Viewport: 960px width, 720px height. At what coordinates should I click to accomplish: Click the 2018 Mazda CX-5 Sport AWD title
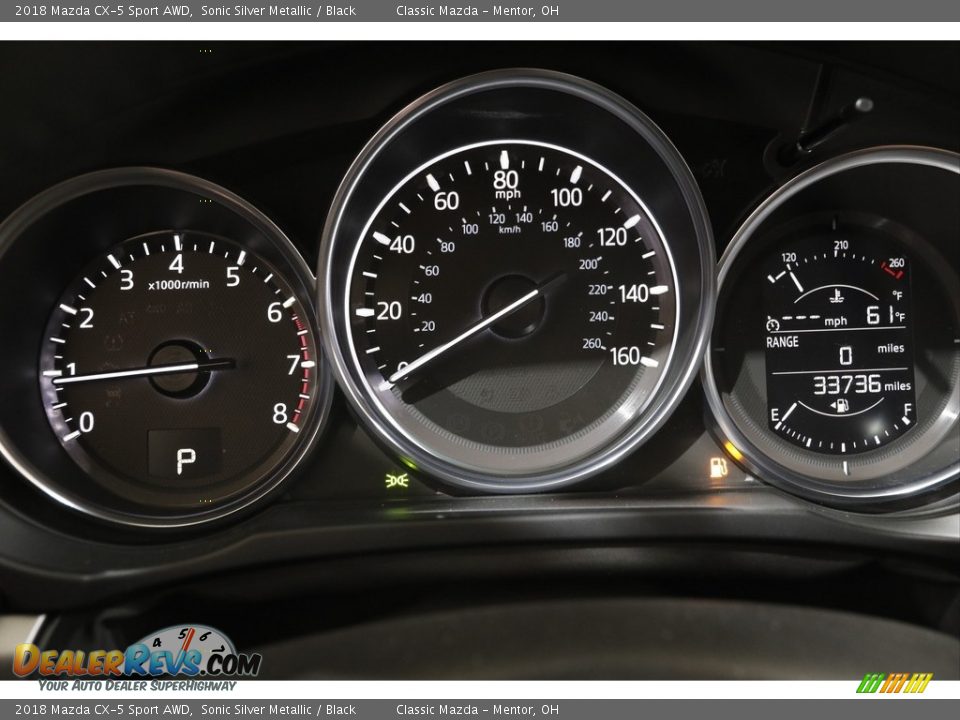tap(103, 11)
